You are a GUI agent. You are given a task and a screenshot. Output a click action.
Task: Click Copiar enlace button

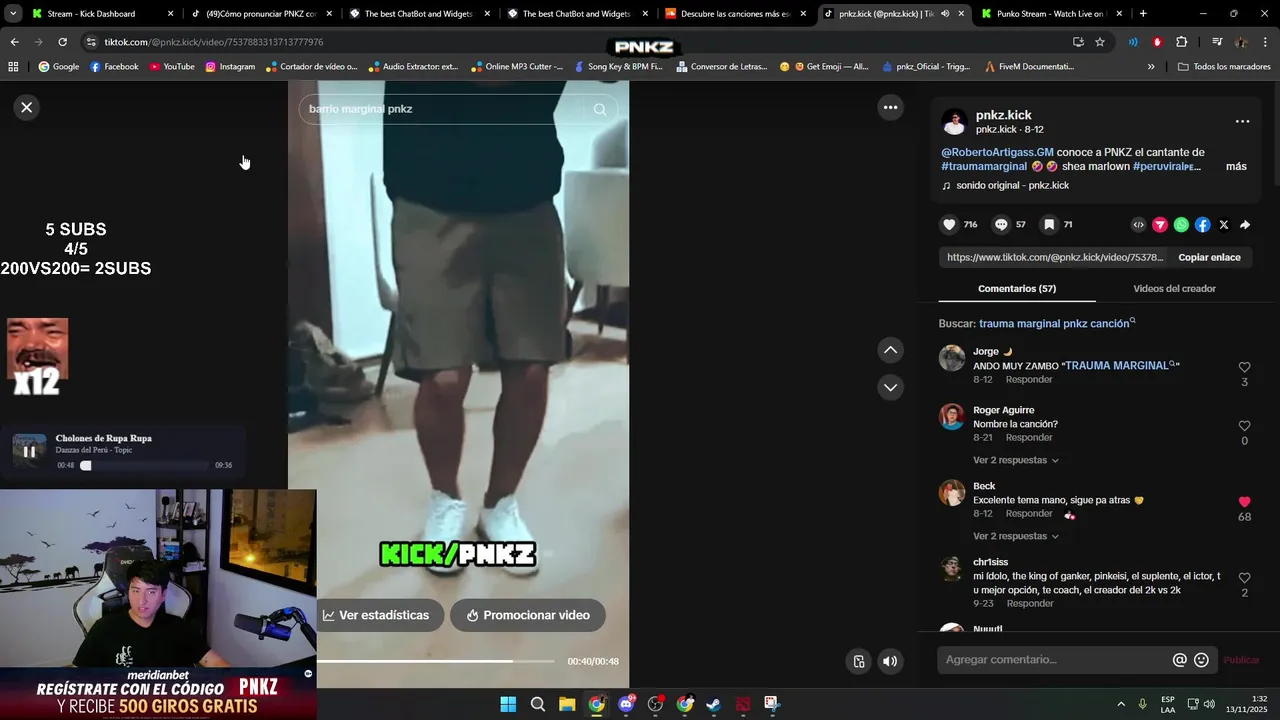coord(1209,257)
